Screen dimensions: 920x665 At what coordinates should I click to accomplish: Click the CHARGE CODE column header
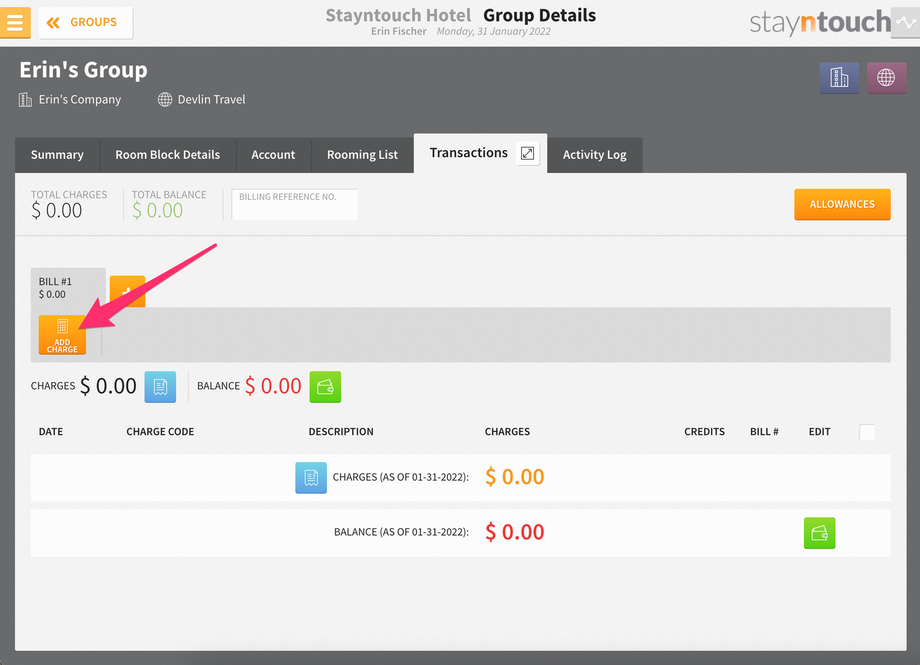160,431
